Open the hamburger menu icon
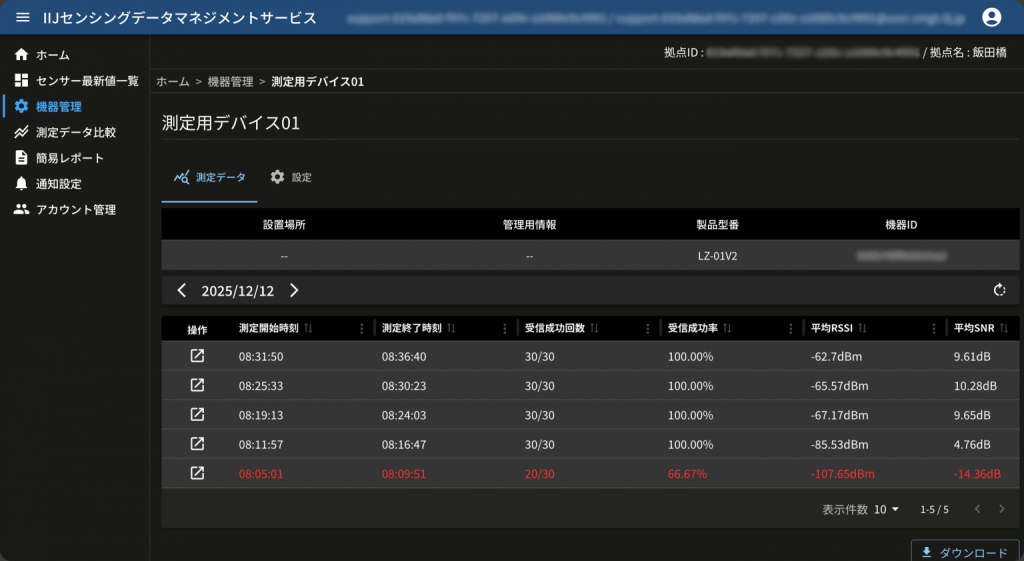The width and height of the screenshot is (1024, 561). [x=23, y=17]
